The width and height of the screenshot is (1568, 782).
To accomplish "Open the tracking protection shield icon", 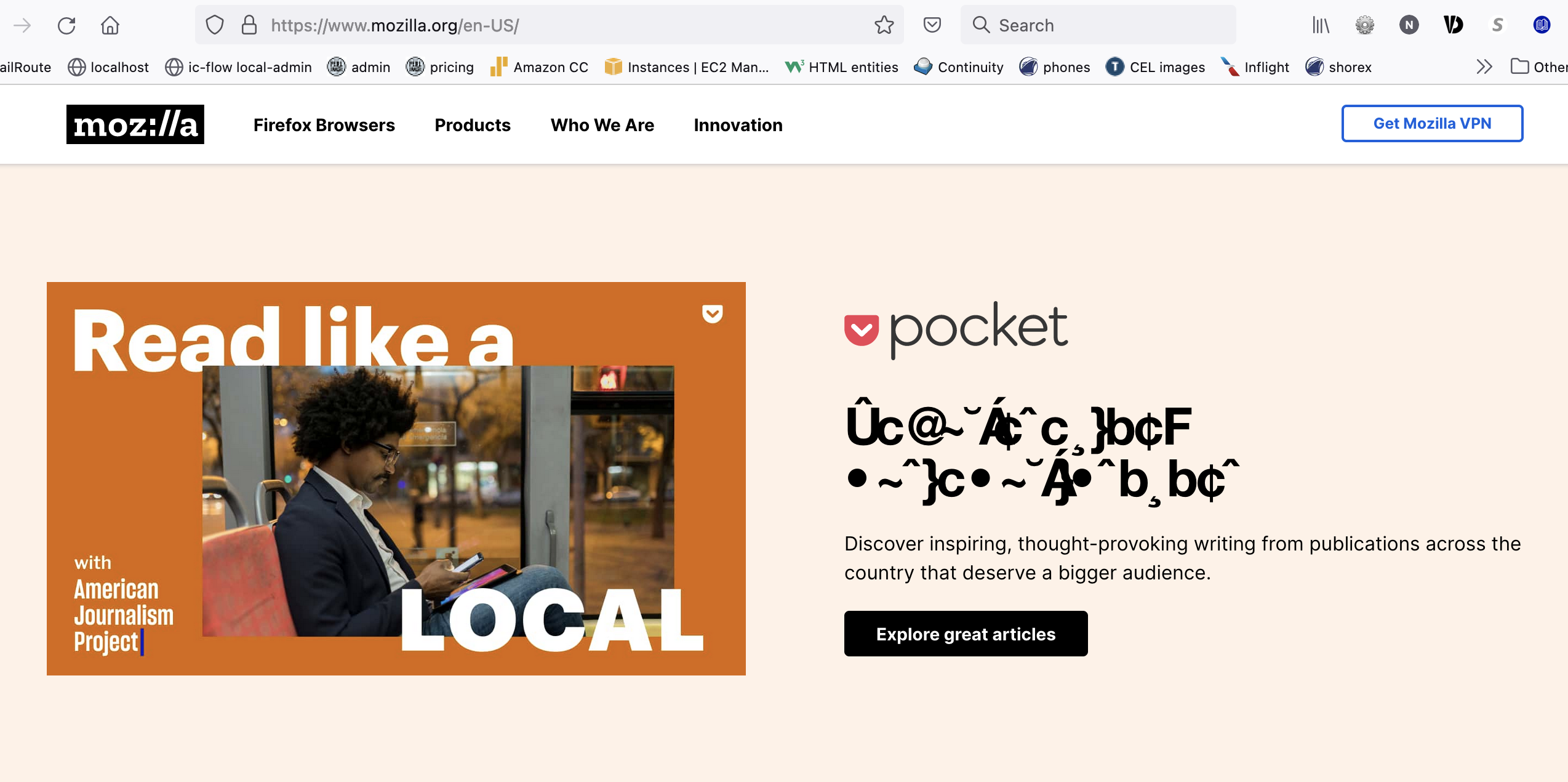I will tap(214, 25).
